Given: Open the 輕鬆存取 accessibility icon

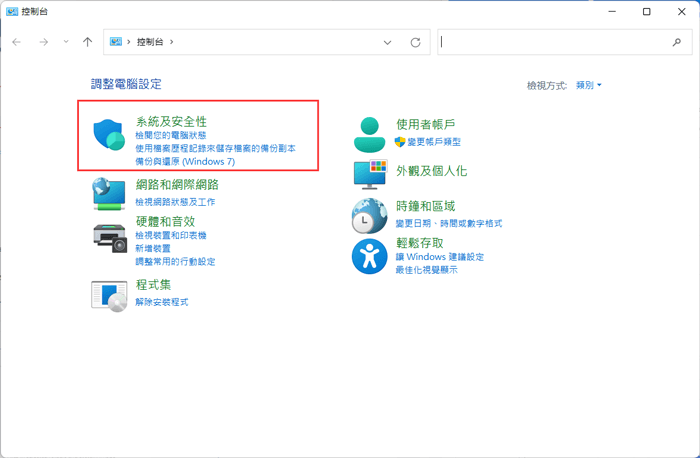Looking at the screenshot, I should click(x=369, y=256).
